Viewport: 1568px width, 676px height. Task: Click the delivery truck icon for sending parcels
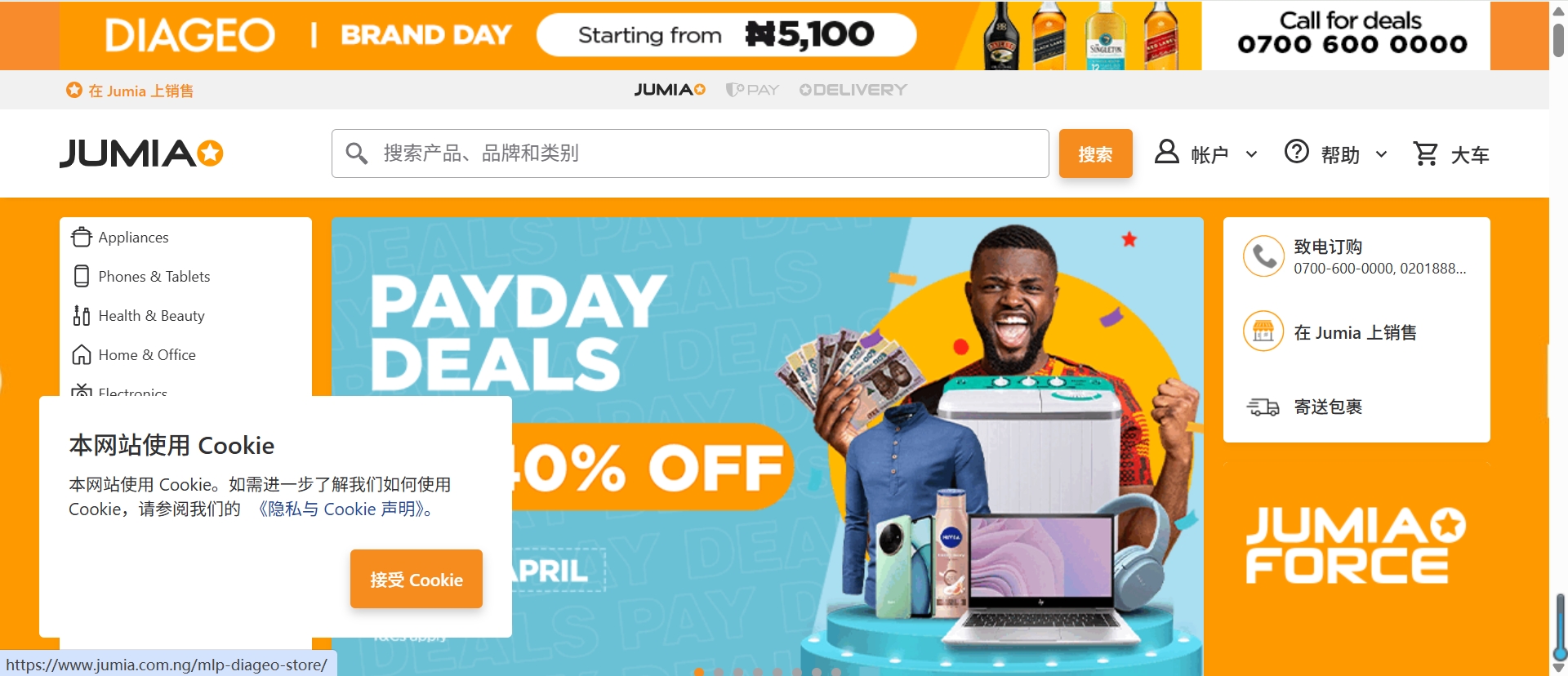[x=1263, y=407]
